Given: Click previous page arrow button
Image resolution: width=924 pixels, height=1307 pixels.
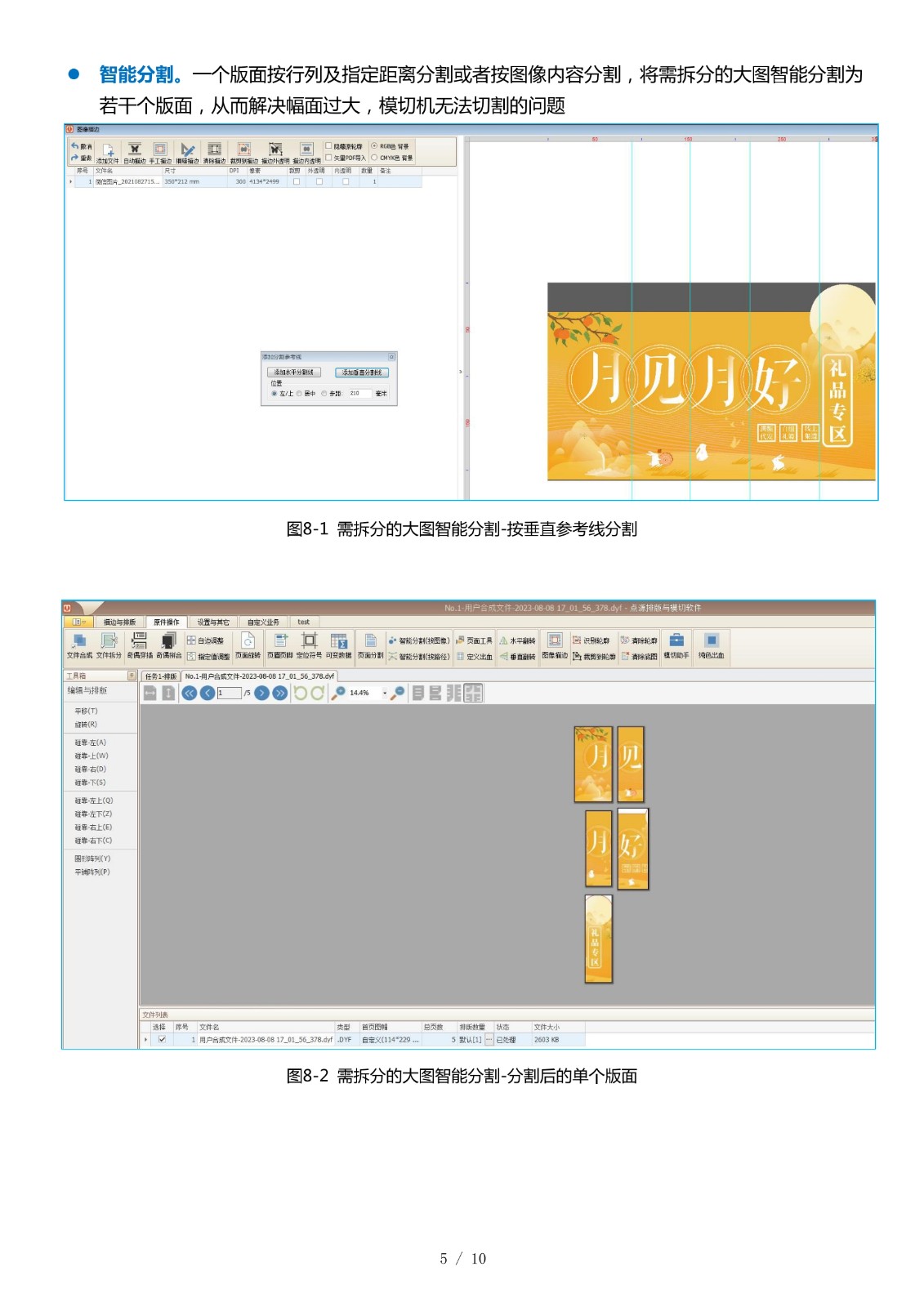Looking at the screenshot, I should 208,693.
